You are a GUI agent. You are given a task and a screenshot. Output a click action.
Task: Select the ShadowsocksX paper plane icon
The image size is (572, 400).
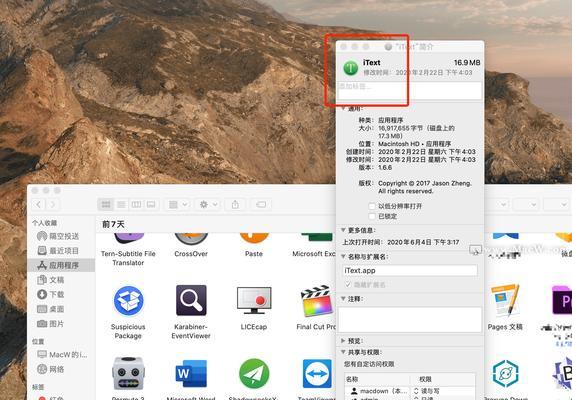click(254, 374)
